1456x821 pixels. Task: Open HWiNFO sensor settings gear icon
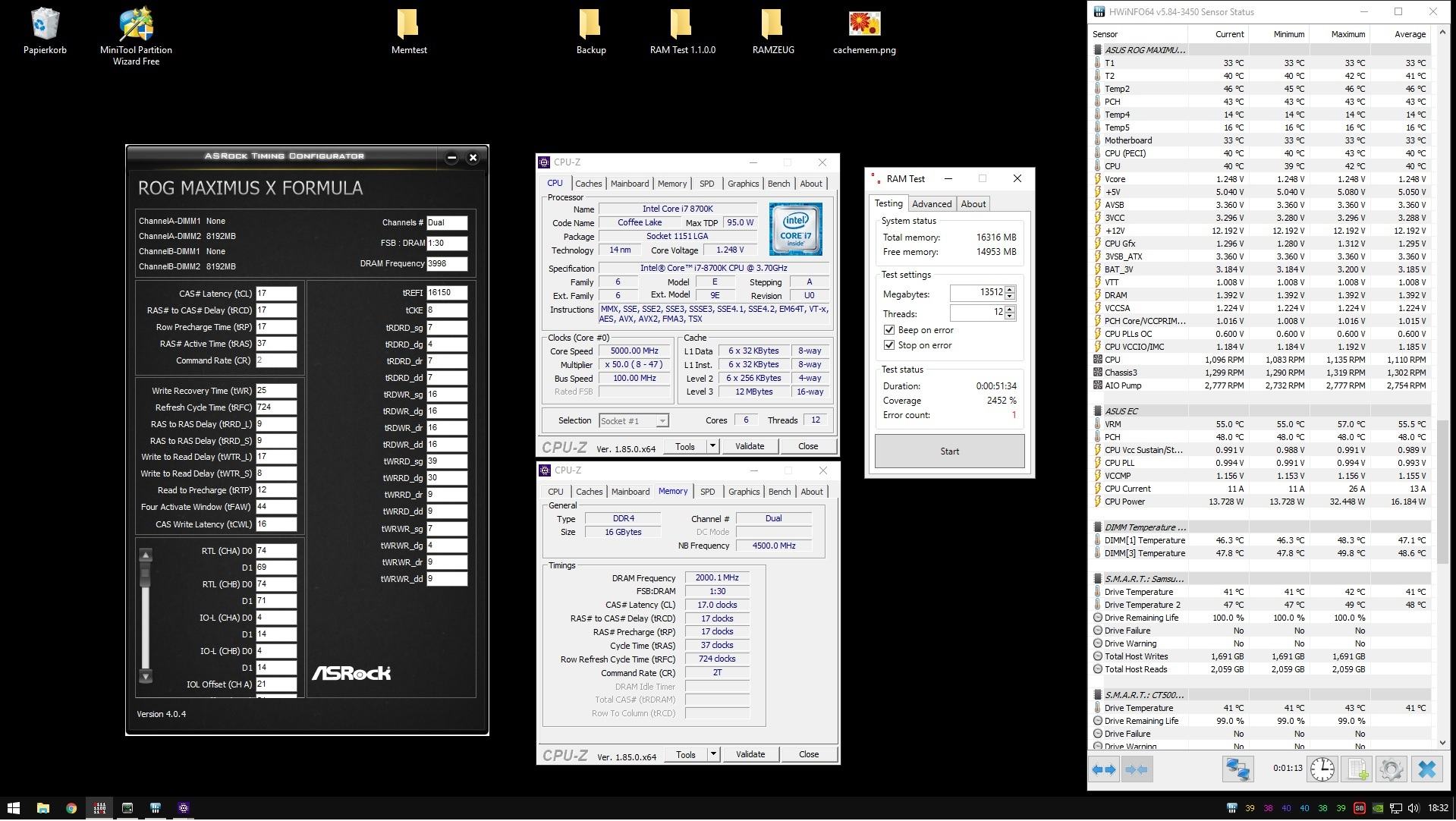click(1392, 769)
